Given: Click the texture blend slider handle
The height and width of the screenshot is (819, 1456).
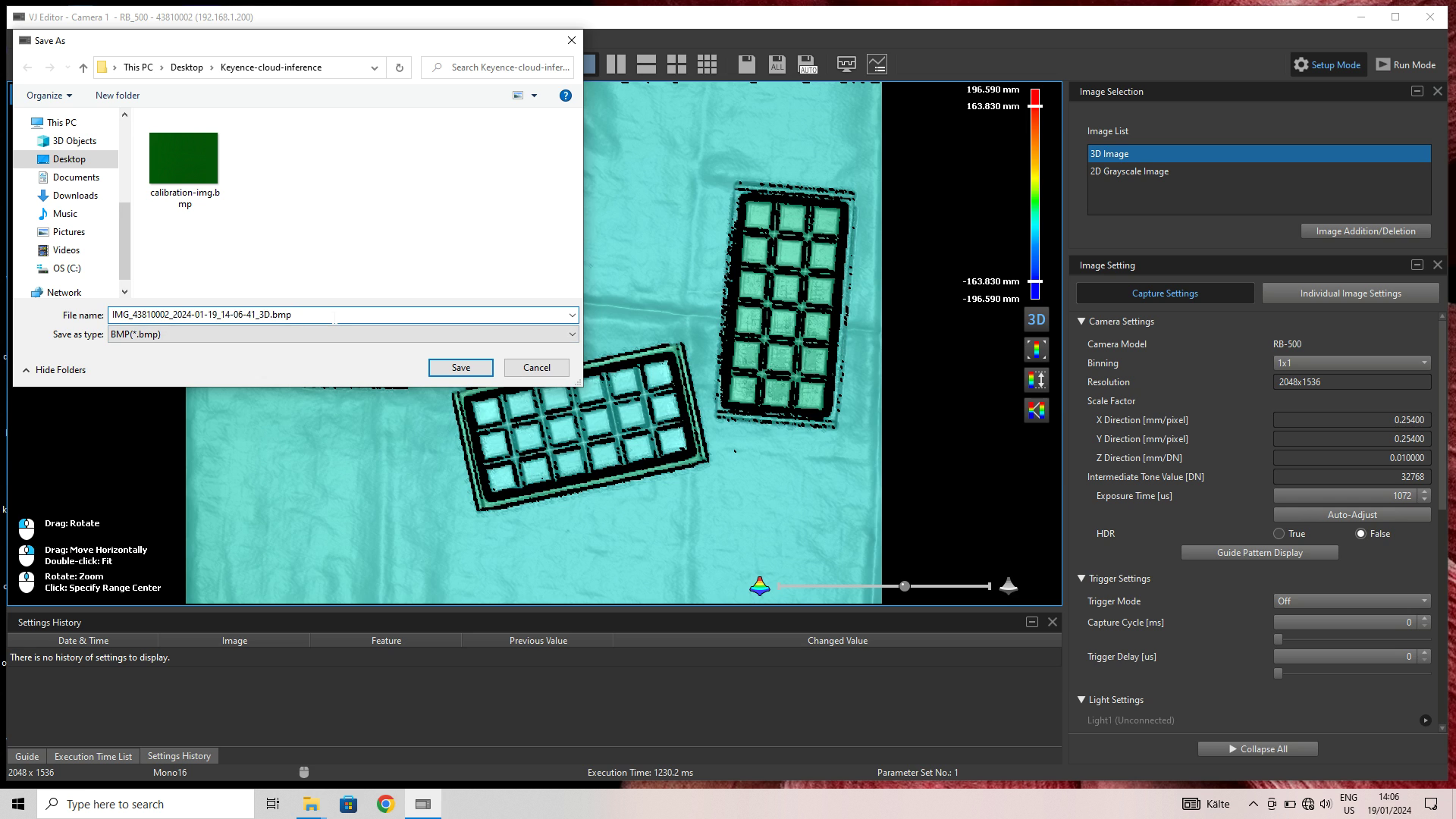Looking at the screenshot, I should click(904, 586).
